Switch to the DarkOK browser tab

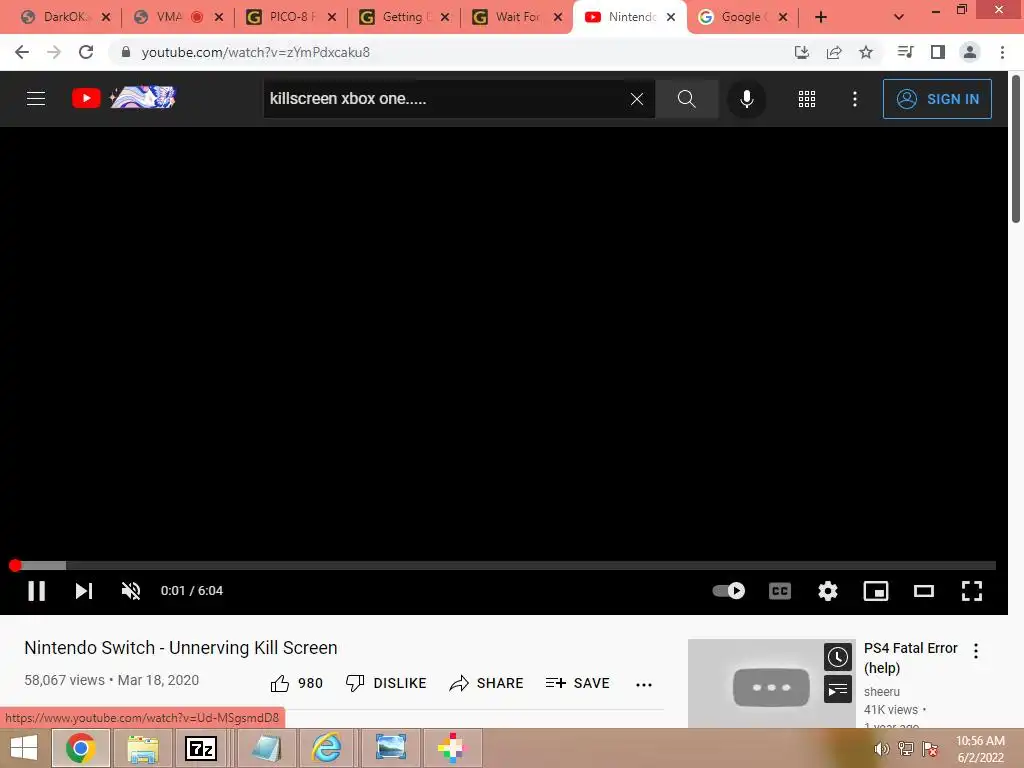(64, 17)
